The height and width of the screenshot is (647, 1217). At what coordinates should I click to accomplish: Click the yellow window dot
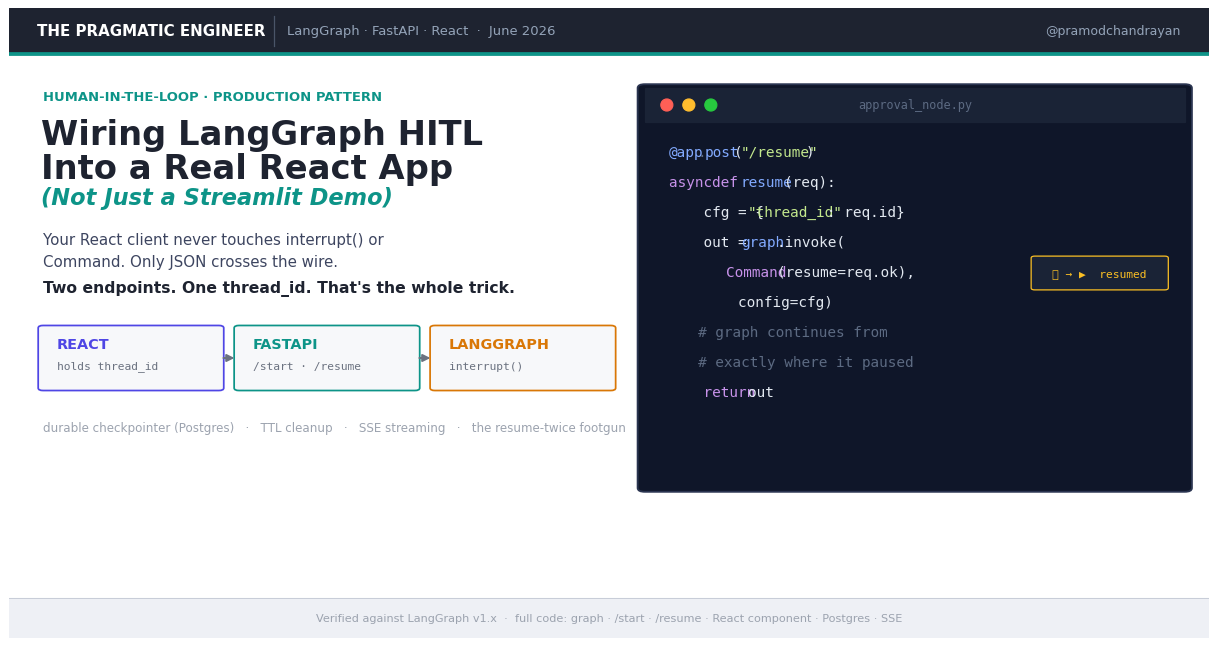point(689,105)
